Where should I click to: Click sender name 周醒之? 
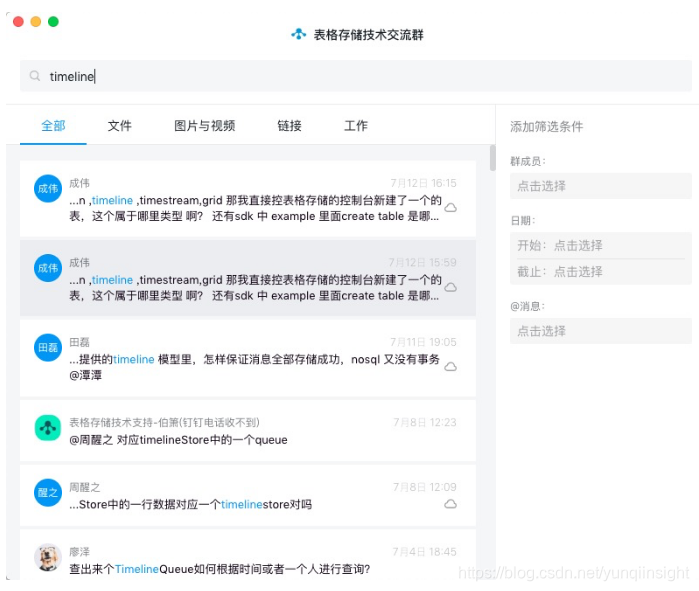[85, 487]
